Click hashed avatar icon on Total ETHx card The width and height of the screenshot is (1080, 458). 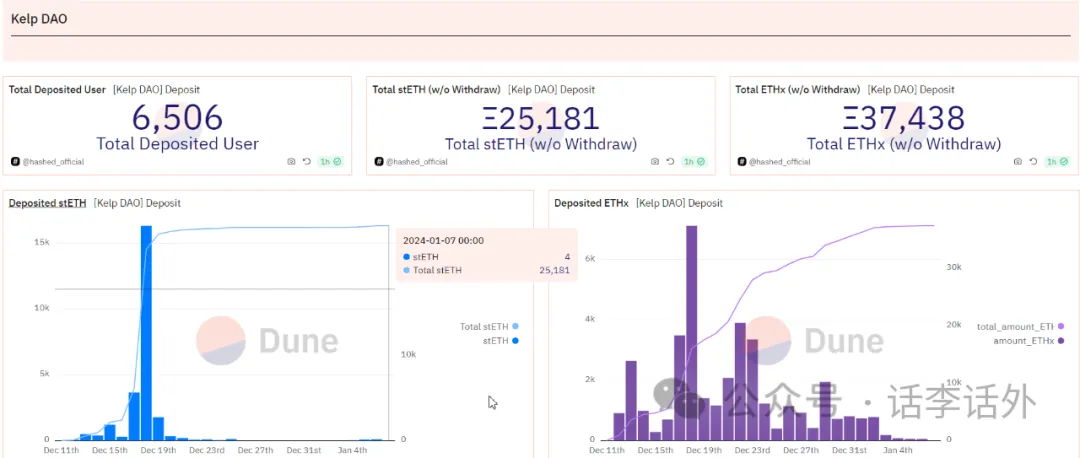coord(742,161)
